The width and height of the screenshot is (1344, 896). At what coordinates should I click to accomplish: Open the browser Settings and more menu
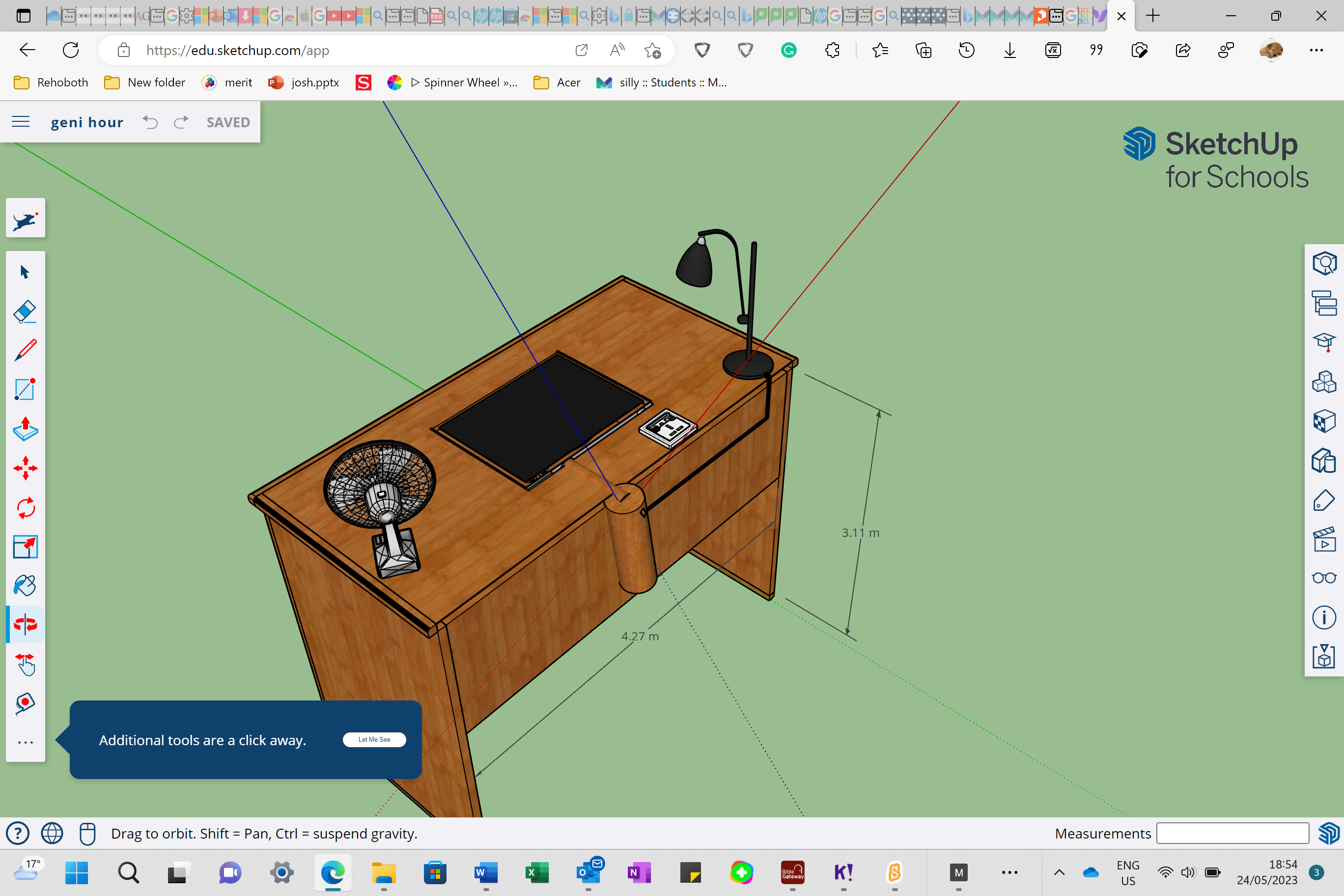1316,50
